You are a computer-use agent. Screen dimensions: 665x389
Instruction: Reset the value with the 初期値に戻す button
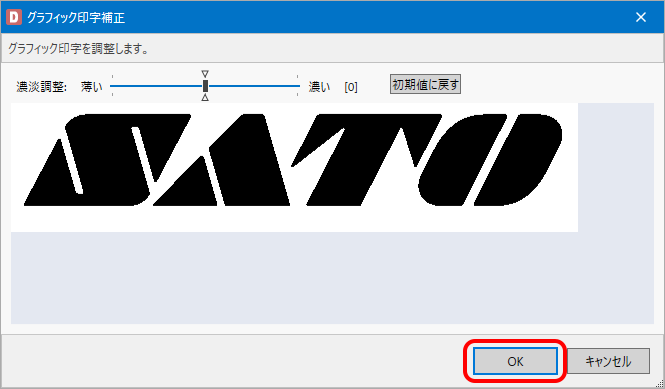pyautogui.click(x=425, y=84)
